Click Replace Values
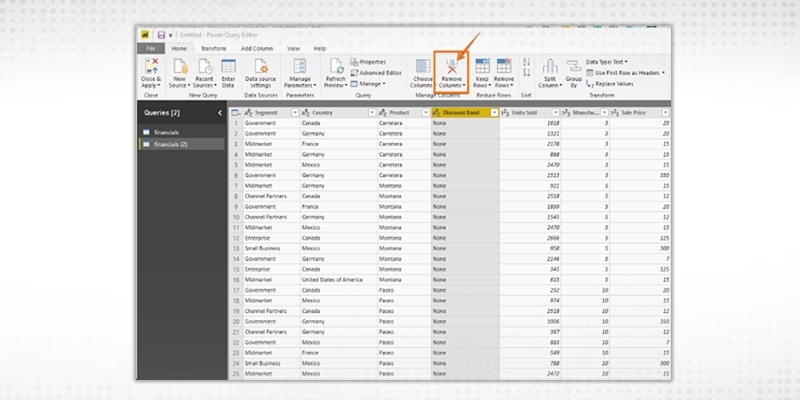The height and width of the screenshot is (400, 800). click(x=610, y=84)
